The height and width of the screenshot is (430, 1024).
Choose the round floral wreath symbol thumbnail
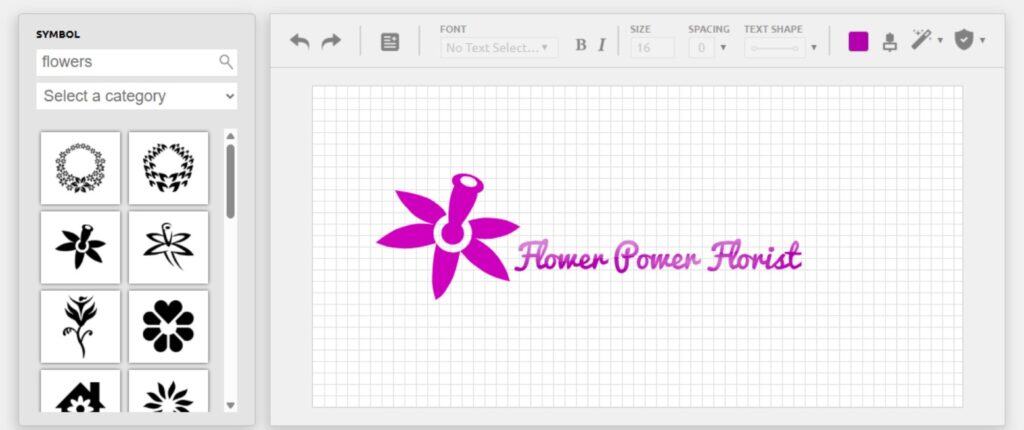point(80,167)
